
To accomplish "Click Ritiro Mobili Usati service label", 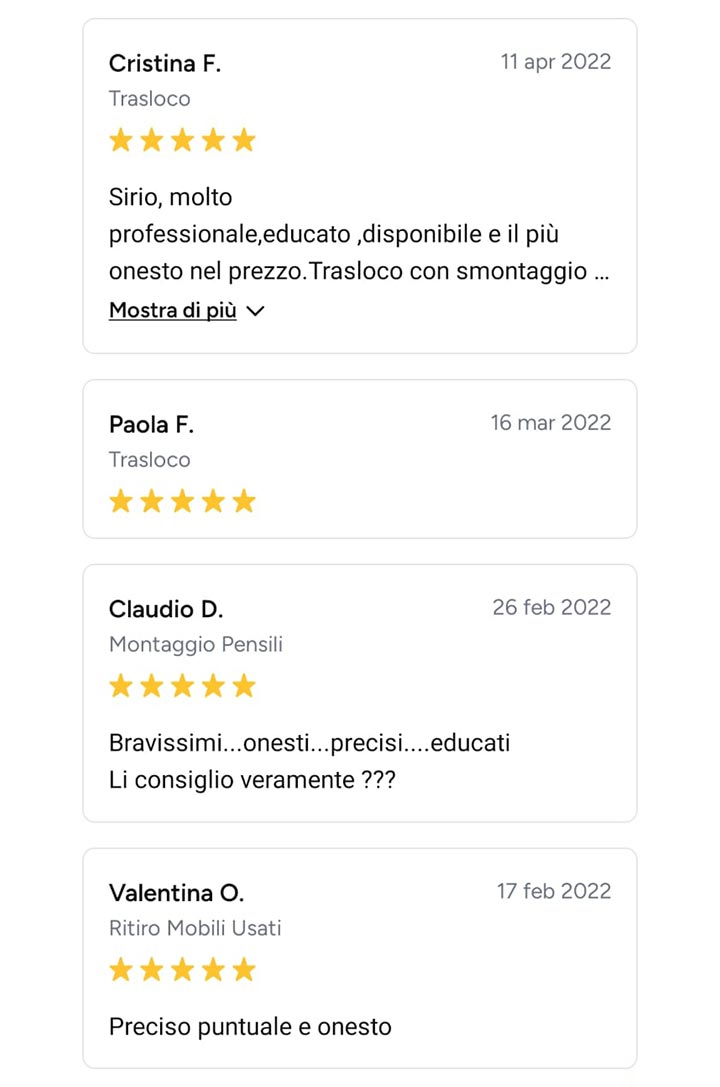I will 195,928.
